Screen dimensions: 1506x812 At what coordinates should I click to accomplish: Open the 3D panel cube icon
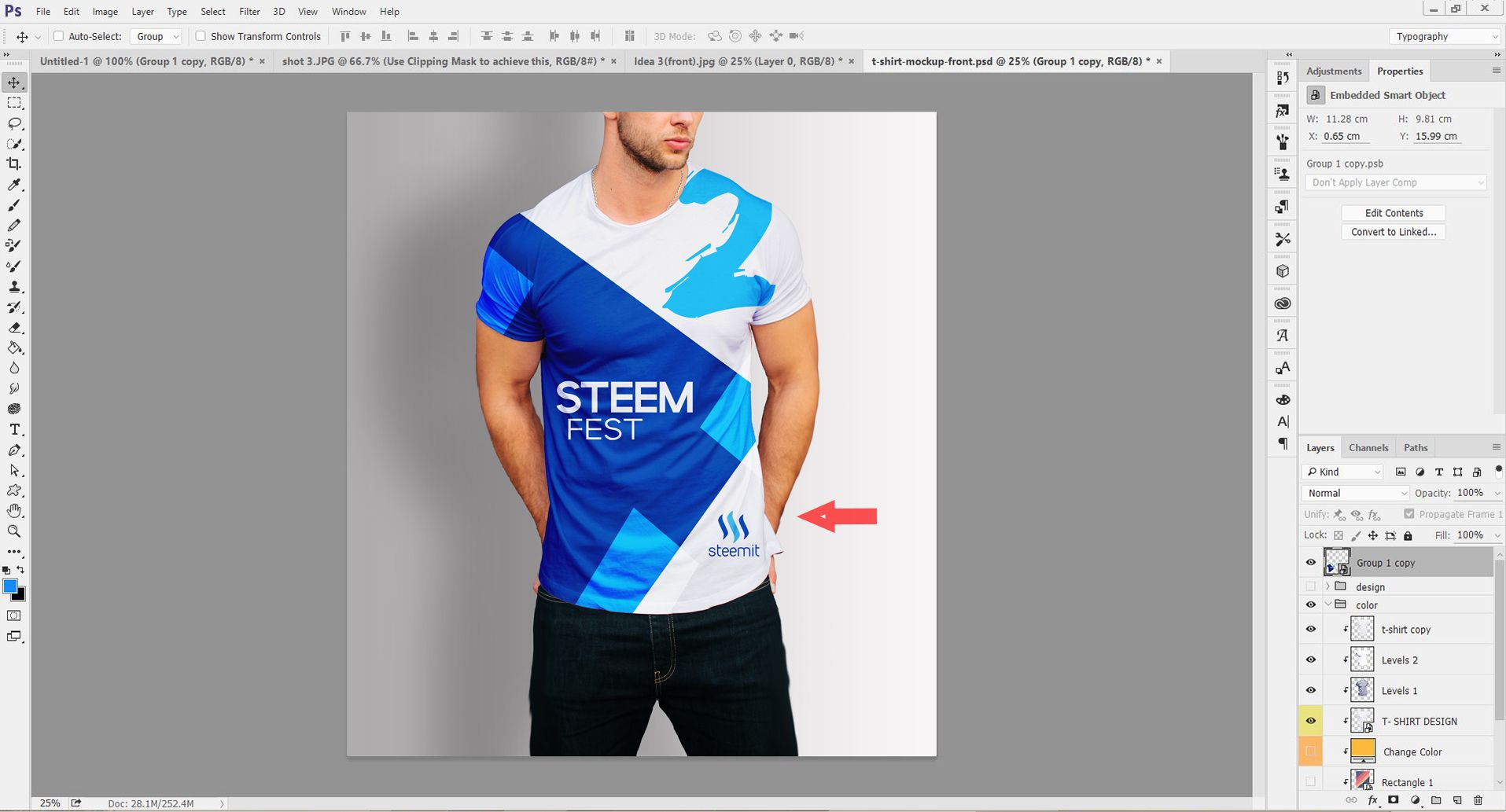1283,271
